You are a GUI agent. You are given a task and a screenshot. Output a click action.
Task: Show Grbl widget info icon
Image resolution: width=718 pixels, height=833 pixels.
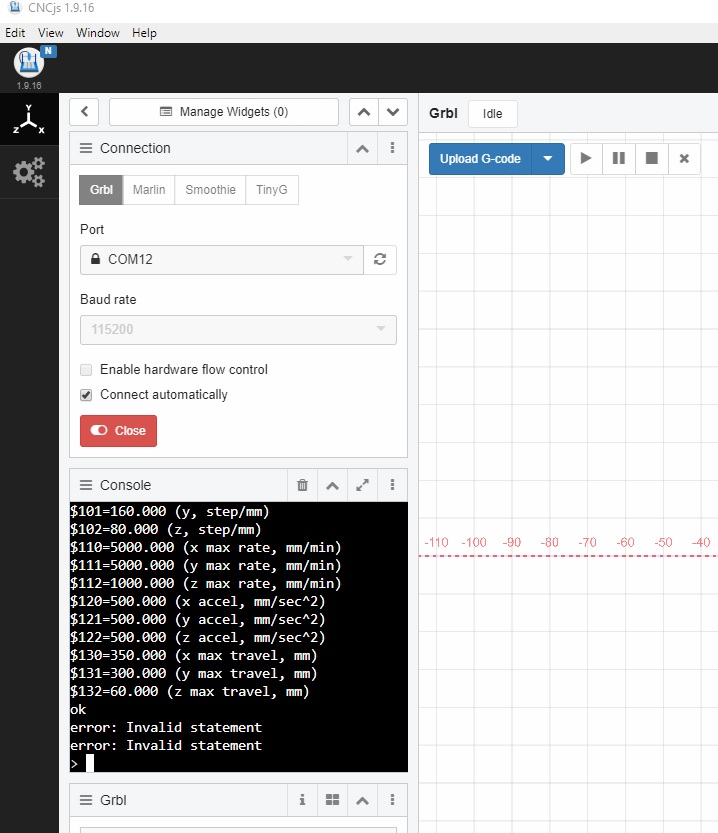(302, 800)
